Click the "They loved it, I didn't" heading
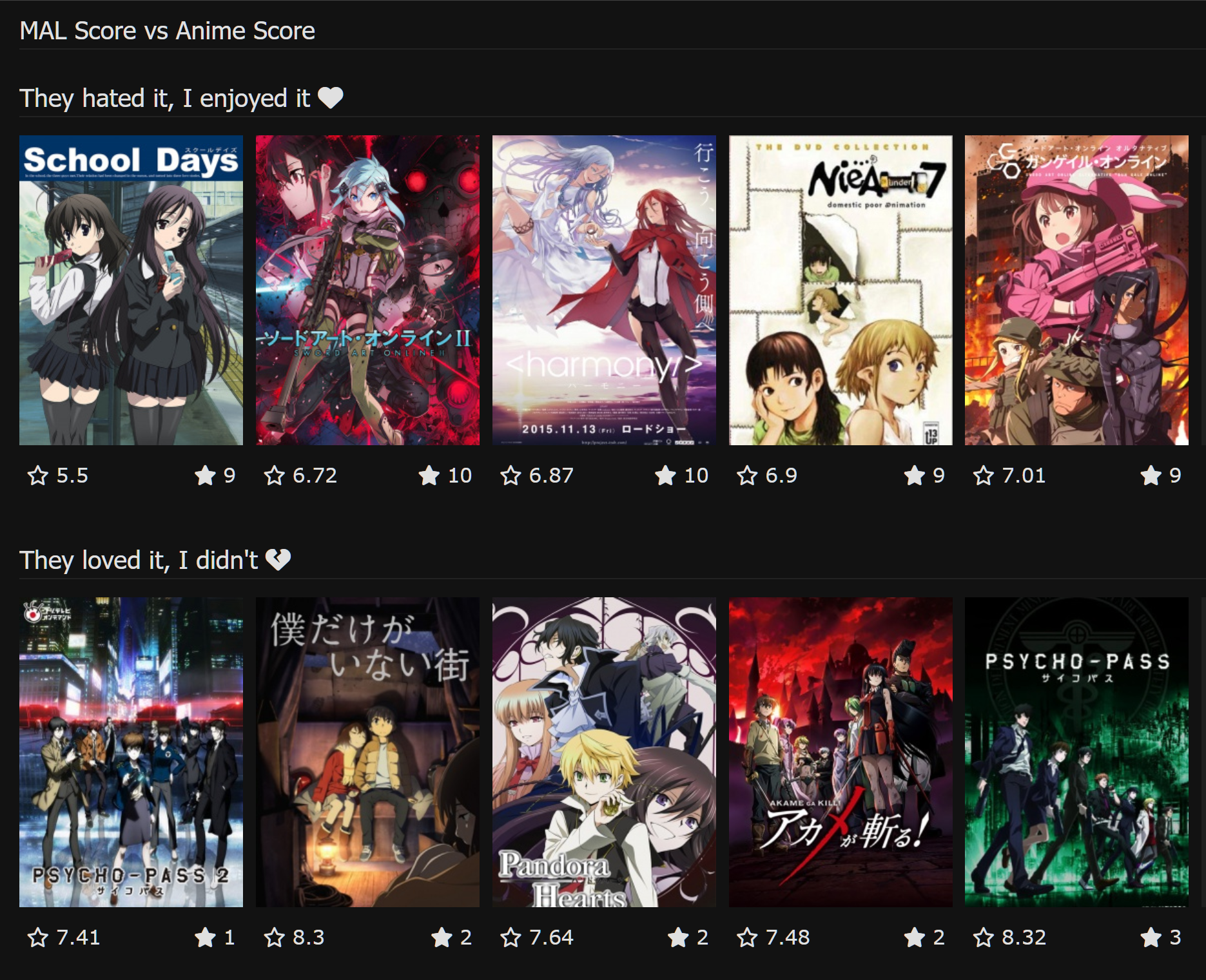1206x980 pixels. coord(139,561)
